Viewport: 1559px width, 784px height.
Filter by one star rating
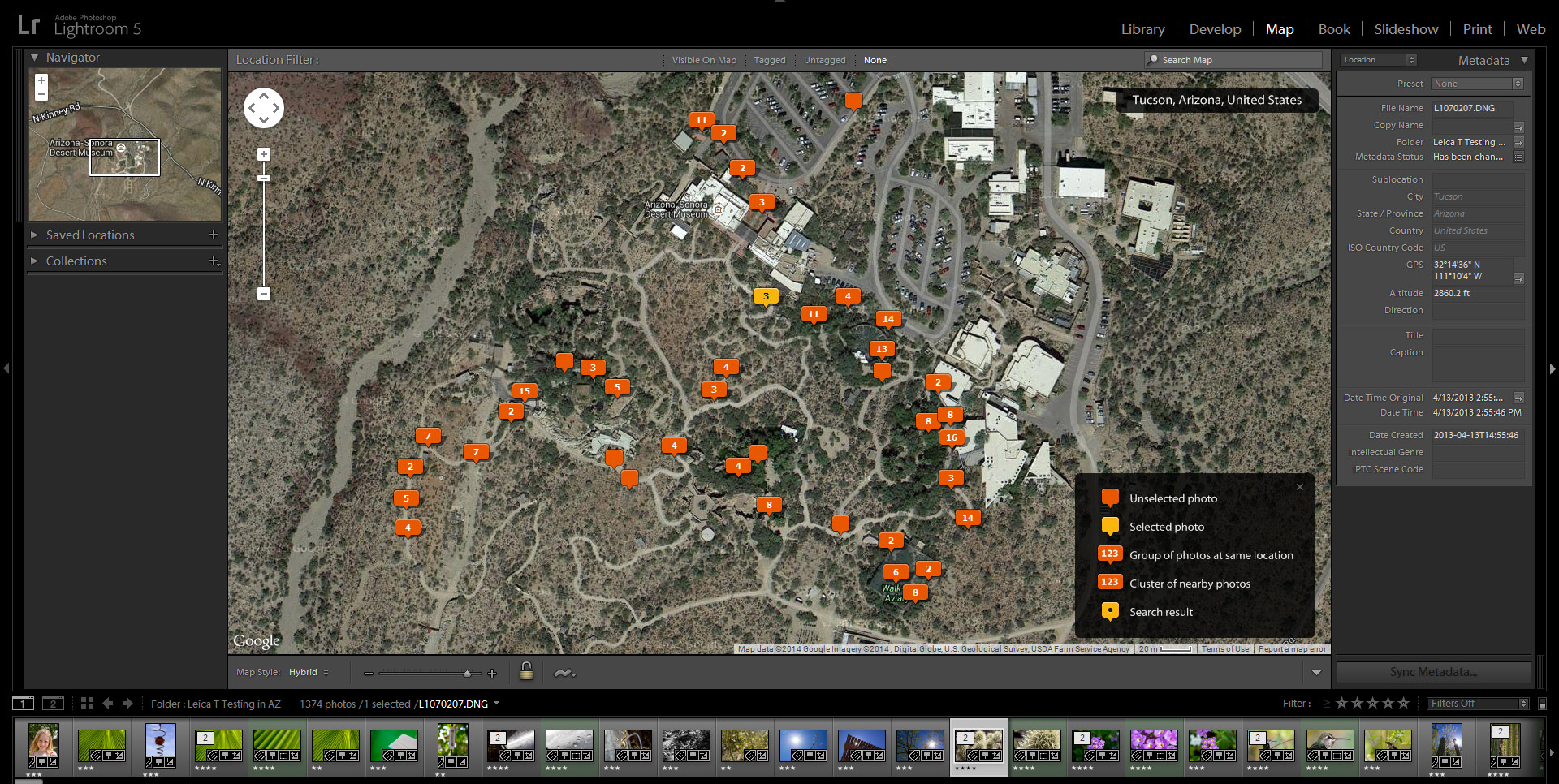1341,703
